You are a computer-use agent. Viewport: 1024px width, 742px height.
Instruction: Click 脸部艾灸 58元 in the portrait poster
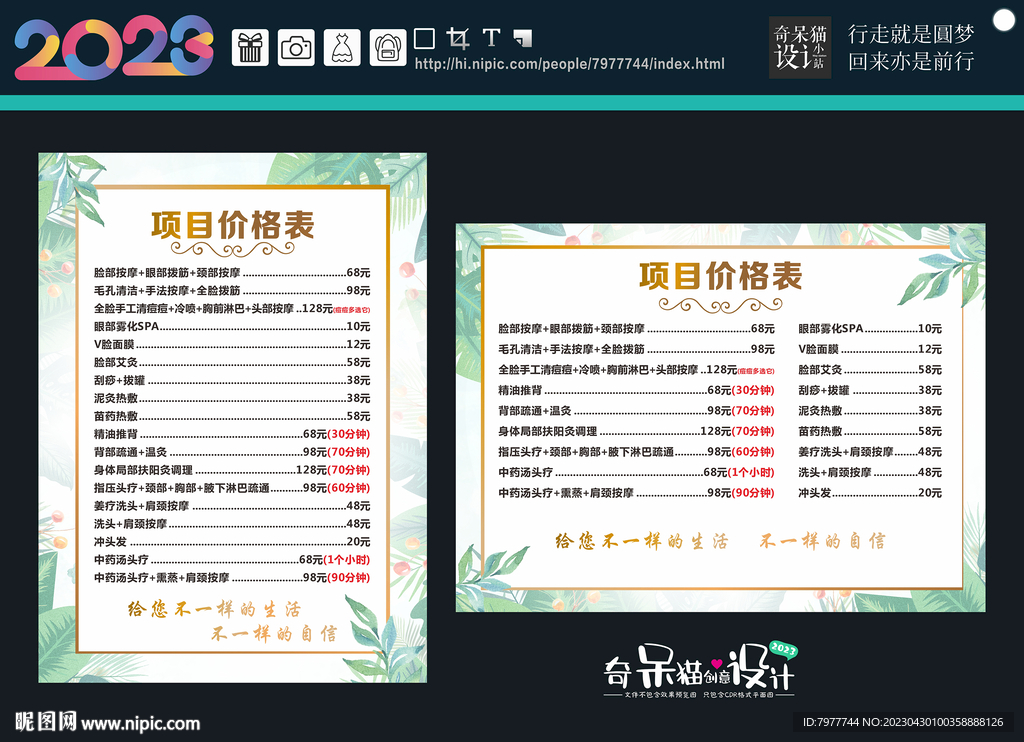[232, 363]
